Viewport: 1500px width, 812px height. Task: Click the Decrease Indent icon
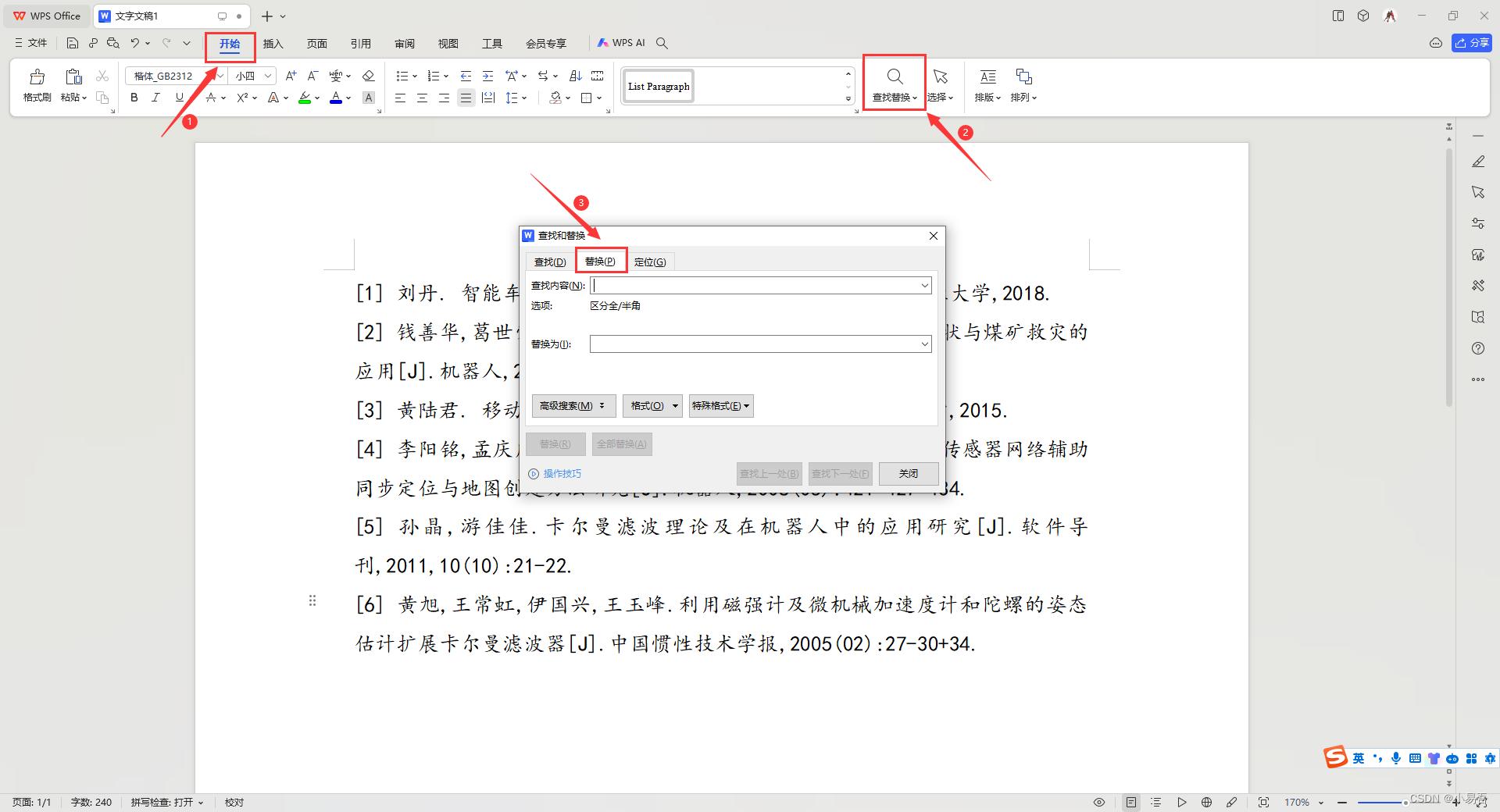click(x=466, y=76)
